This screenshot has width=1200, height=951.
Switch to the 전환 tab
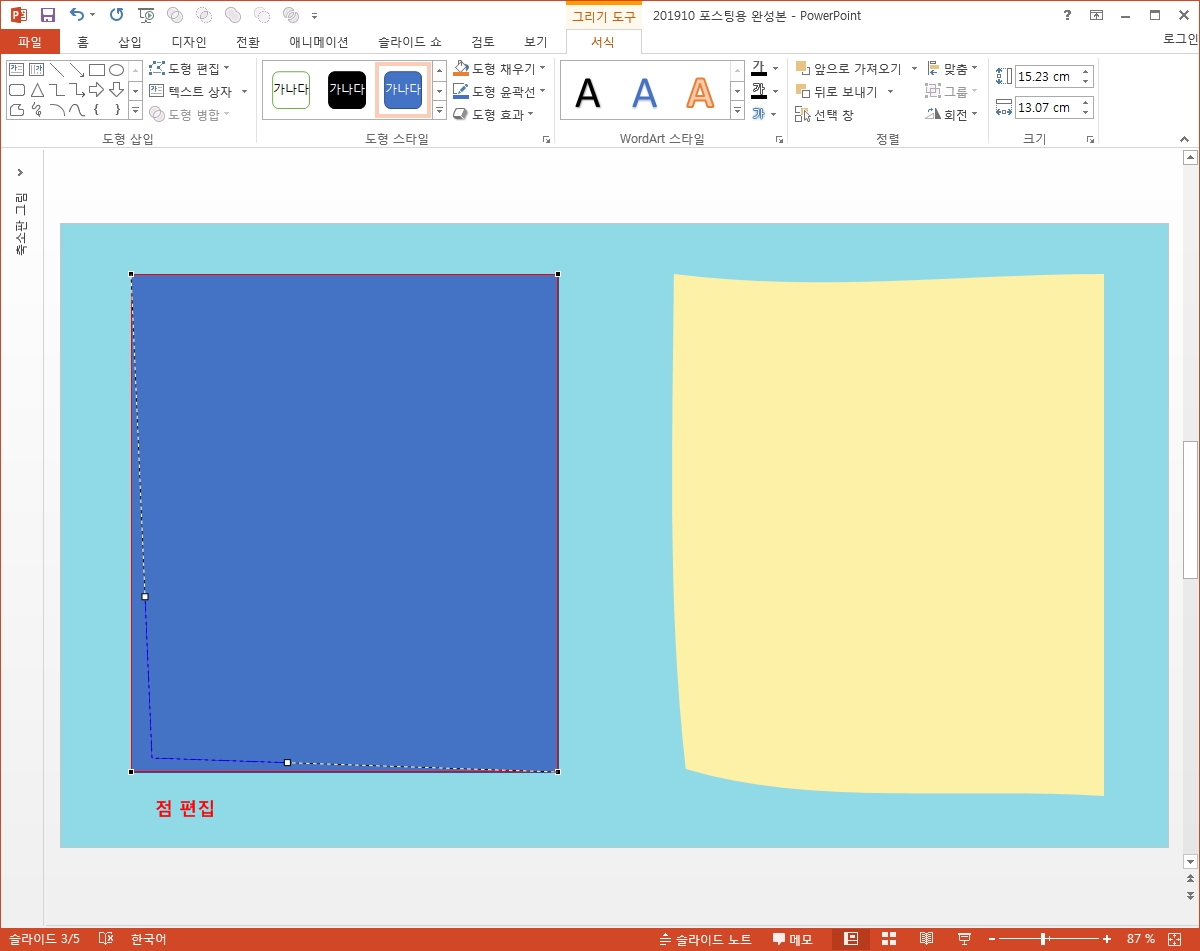click(x=248, y=42)
